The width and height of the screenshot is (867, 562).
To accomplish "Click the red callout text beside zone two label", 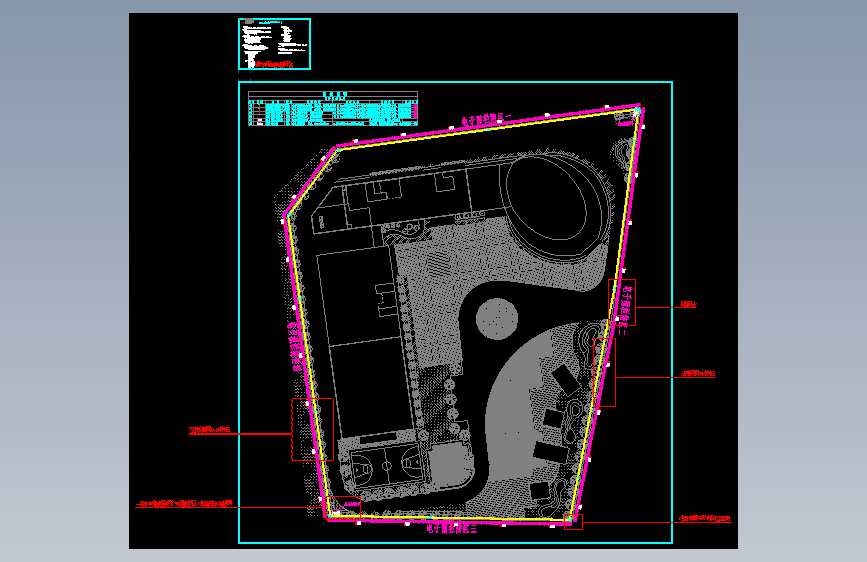I will pos(688,304).
